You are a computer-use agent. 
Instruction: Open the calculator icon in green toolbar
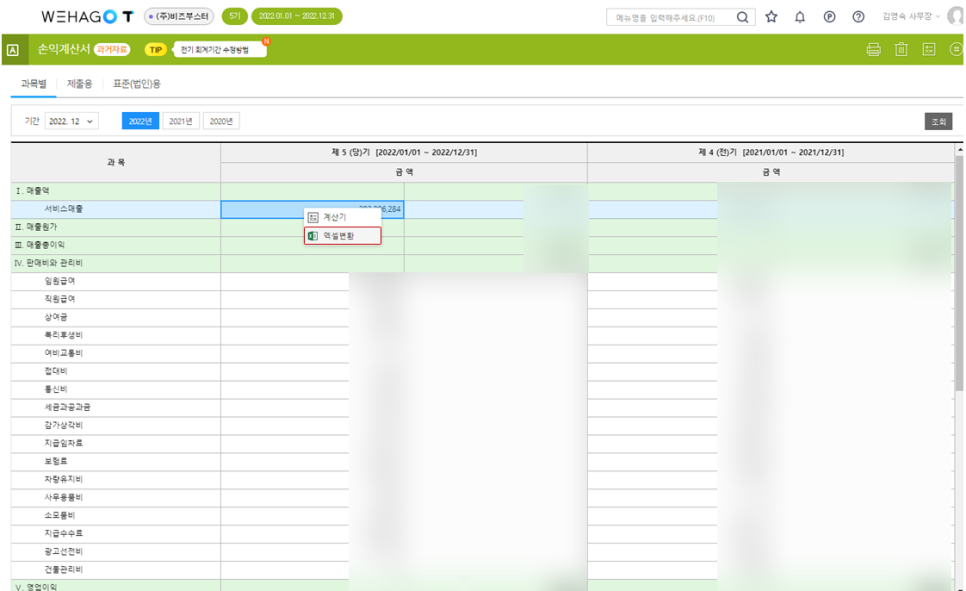pos(929,49)
